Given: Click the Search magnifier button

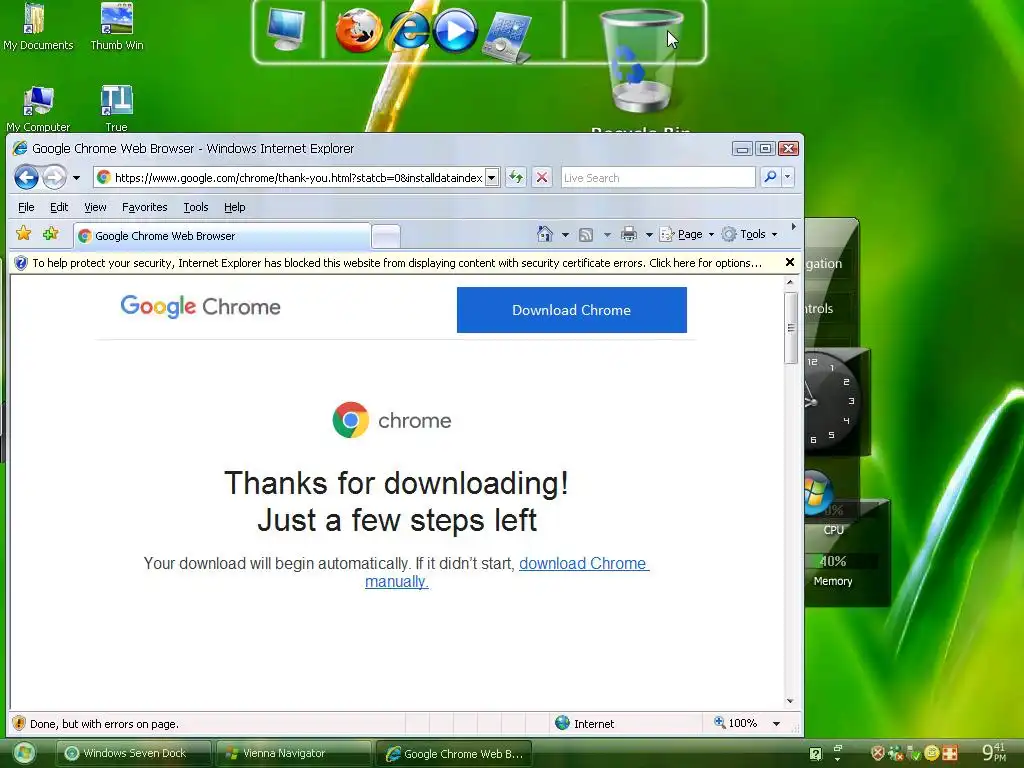Looking at the screenshot, I should point(771,177).
